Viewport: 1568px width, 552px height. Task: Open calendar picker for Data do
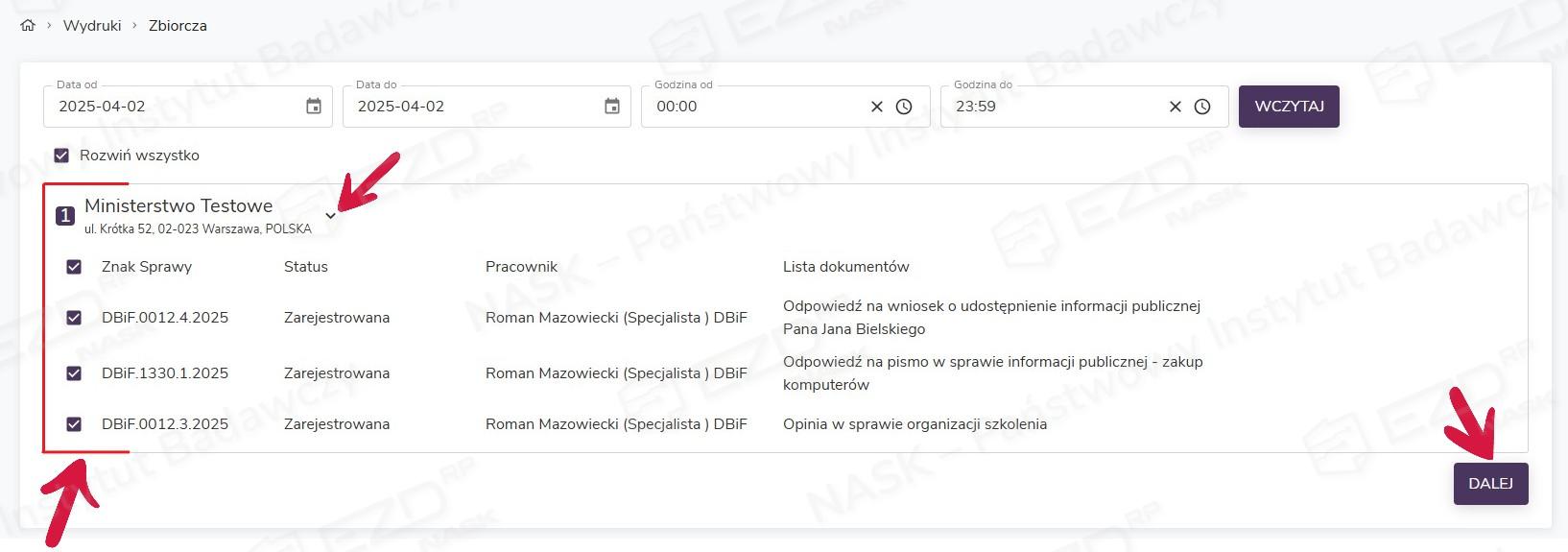612,107
